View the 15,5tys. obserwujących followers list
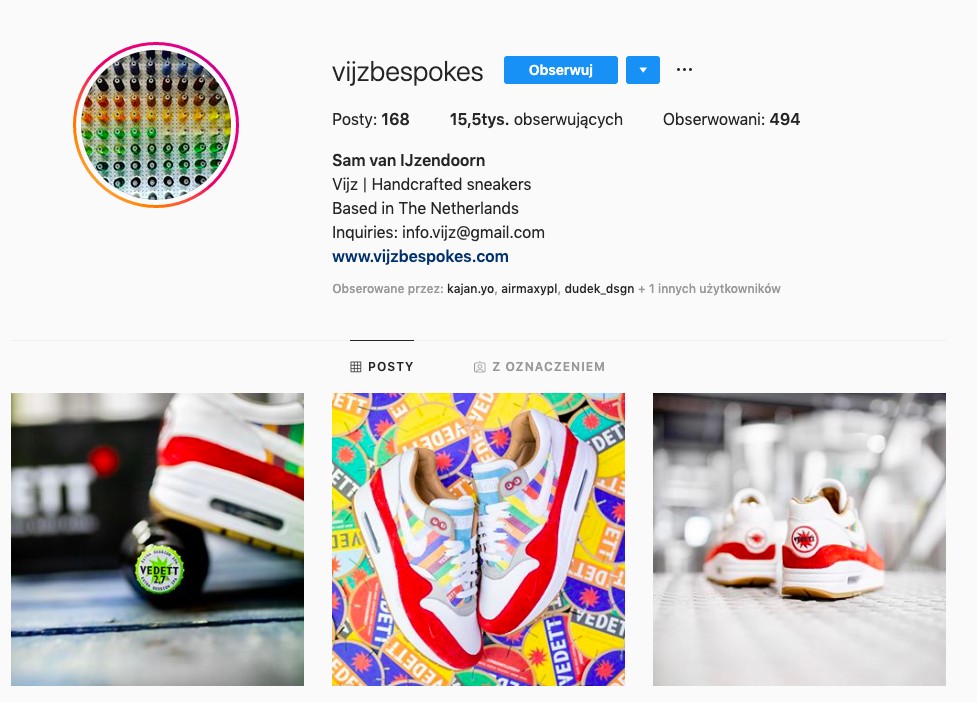977x702 pixels. coord(536,120)
